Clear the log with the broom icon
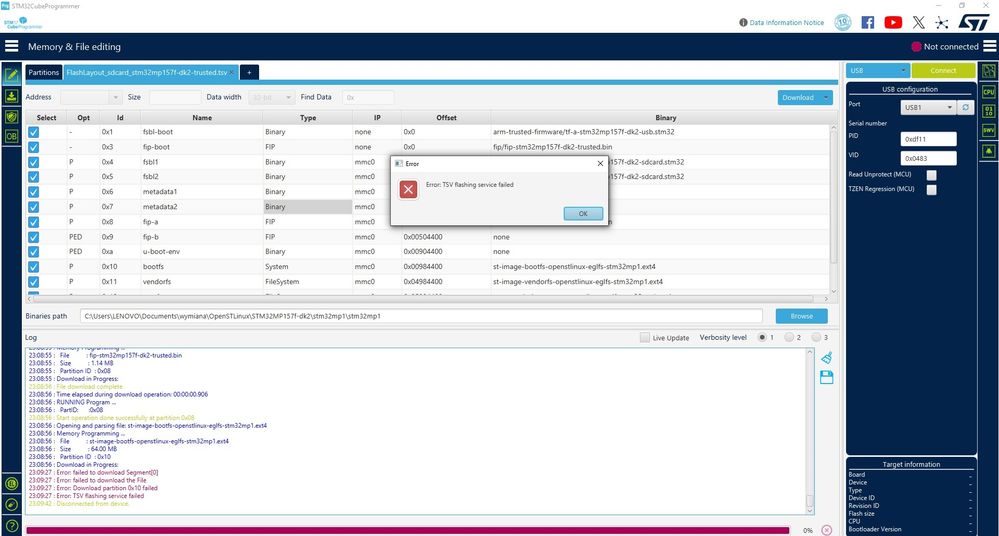Viewport: 999px width, 536px height. [826, 358]
